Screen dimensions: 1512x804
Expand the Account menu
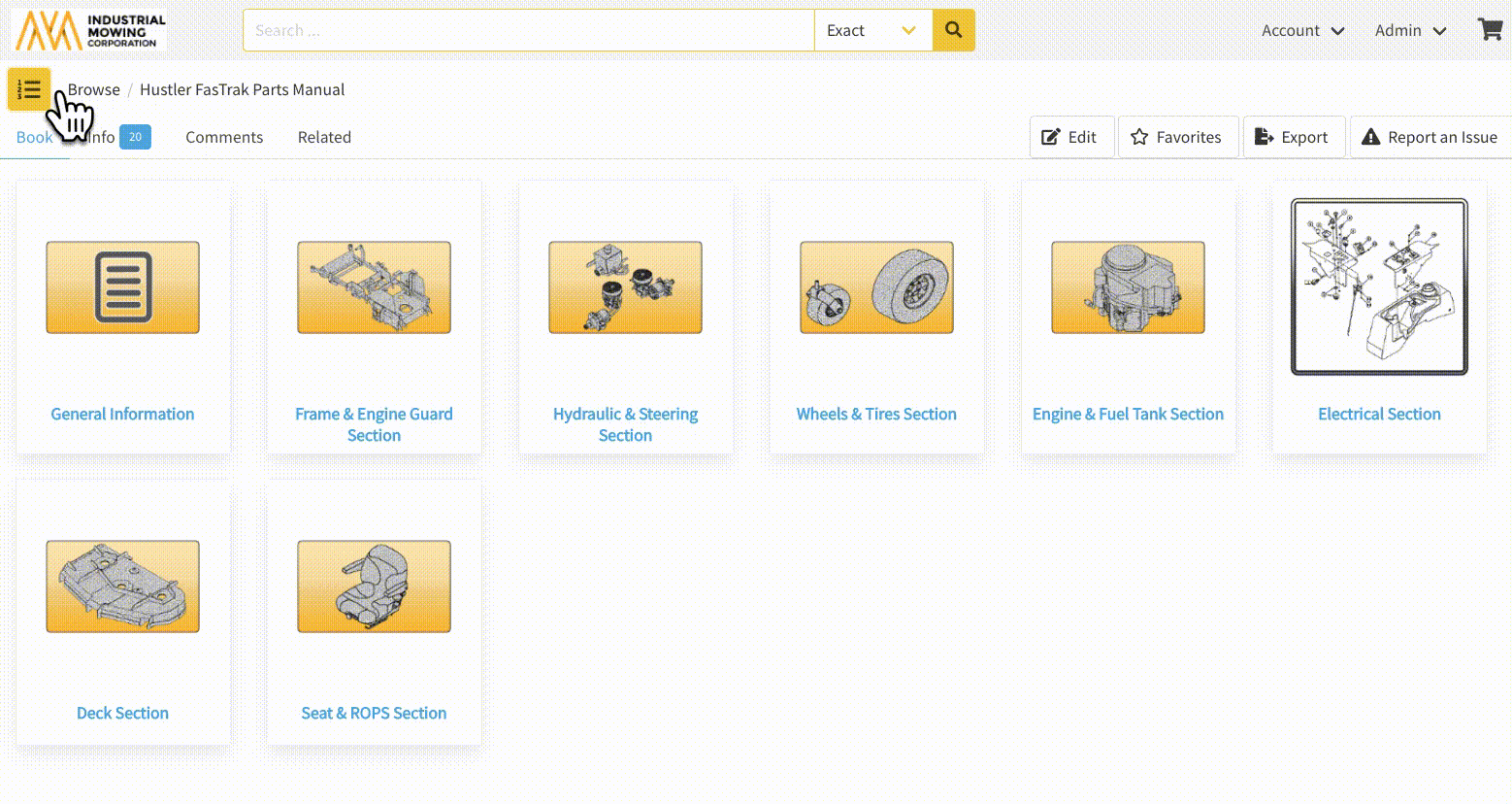tap(1302, 30)
